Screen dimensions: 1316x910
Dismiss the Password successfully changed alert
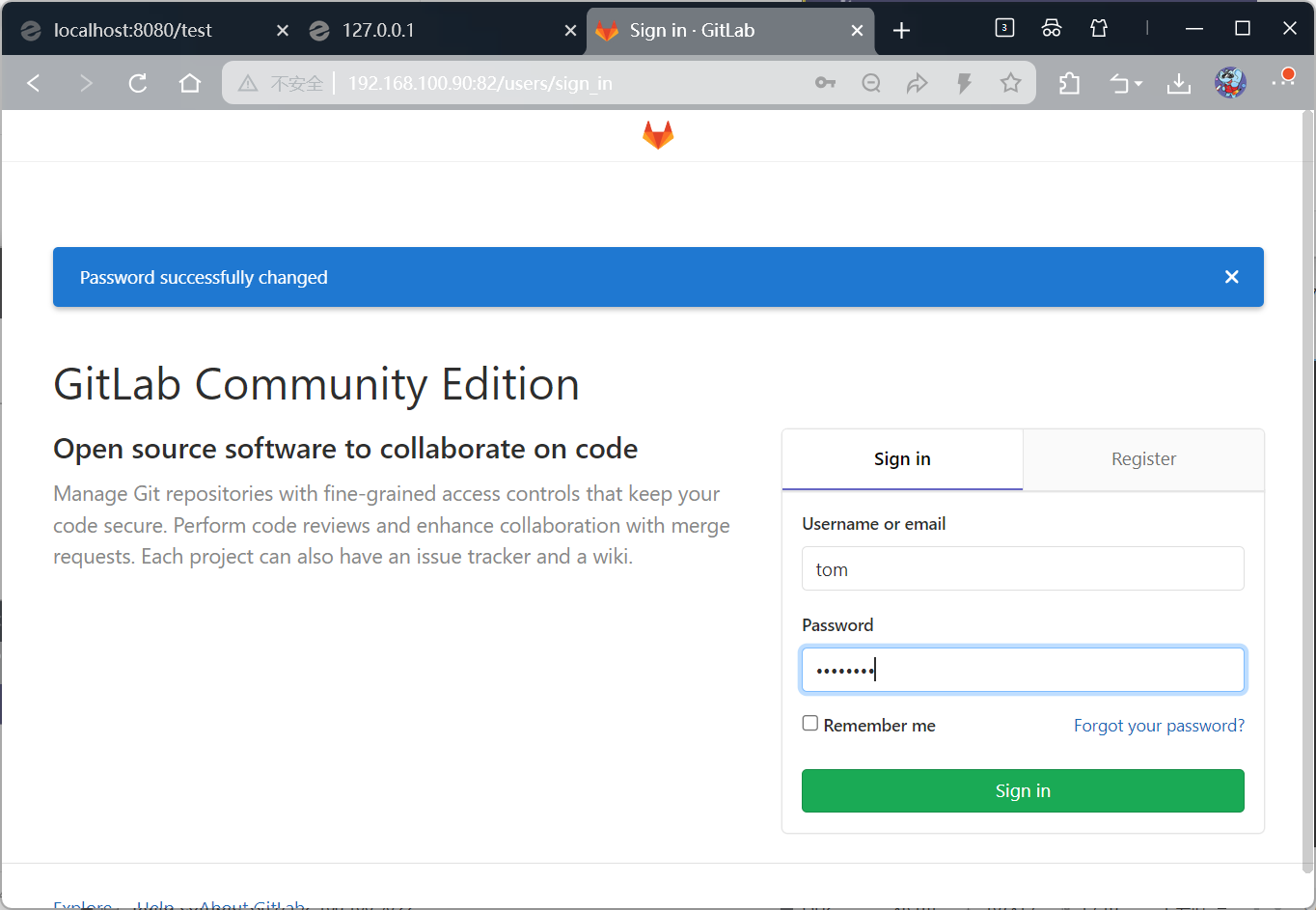click(x=1231, y=277)
